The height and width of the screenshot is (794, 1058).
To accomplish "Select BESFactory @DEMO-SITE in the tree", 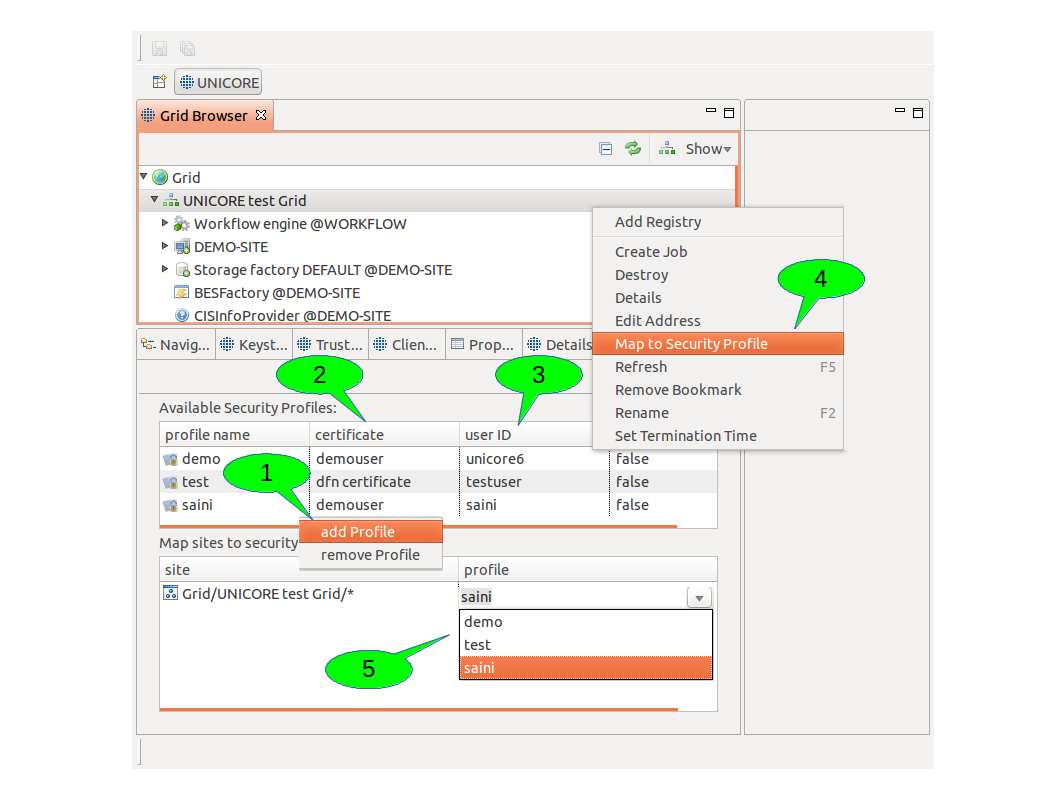I will tap(277, 293).
